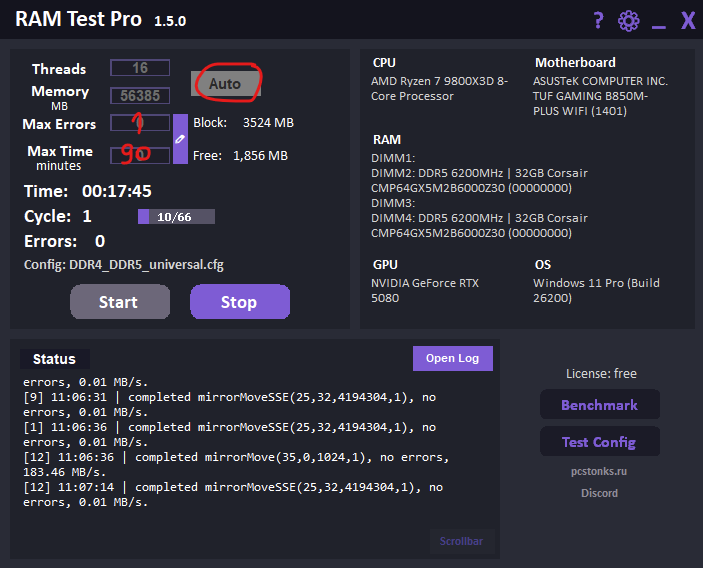Image resolution: width=703 pixels, height=568 pixels.
Task: Click the Free 1,856 MB value
Action: coord(260,156)
